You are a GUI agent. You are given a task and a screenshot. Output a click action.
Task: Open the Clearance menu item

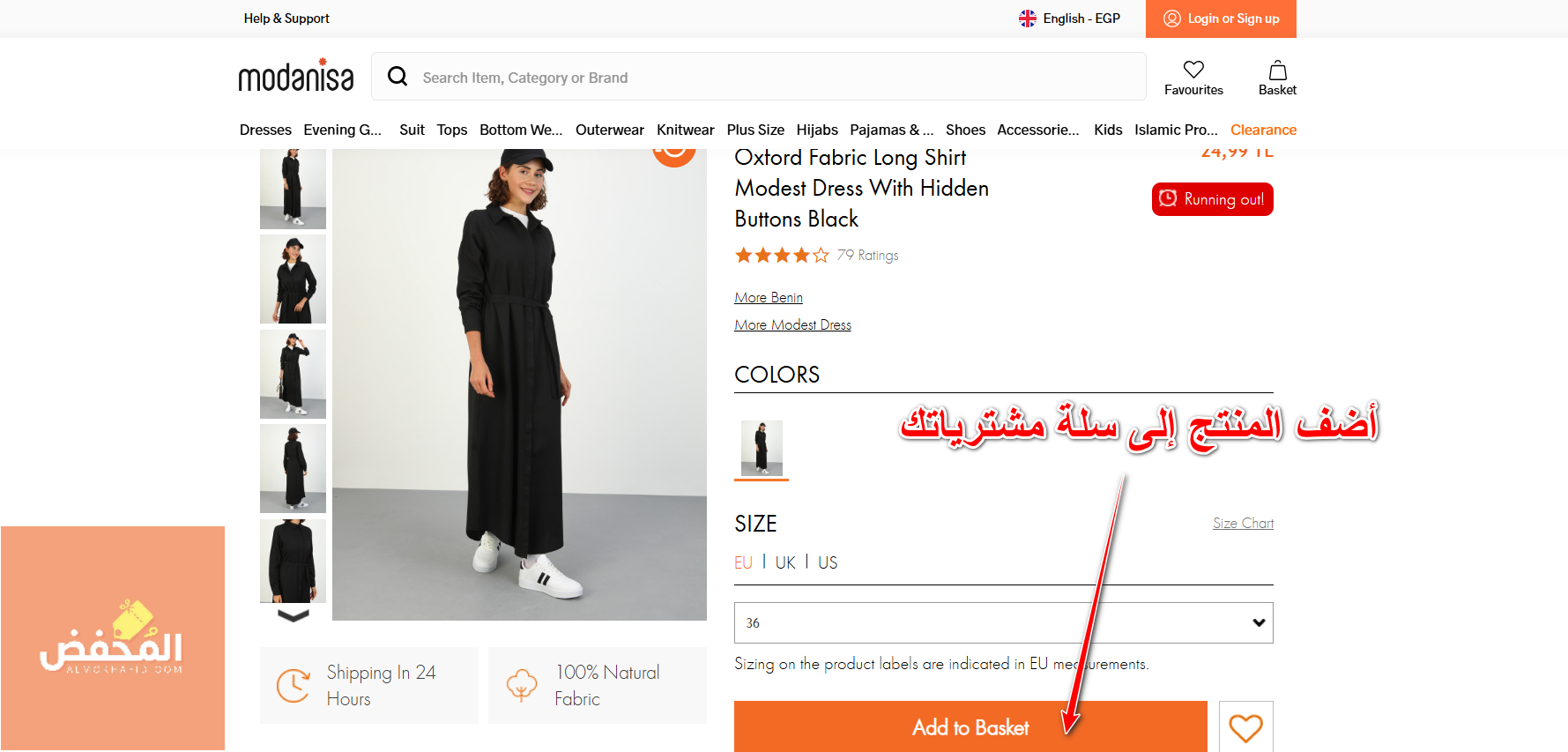click(x=1263, y=130)
